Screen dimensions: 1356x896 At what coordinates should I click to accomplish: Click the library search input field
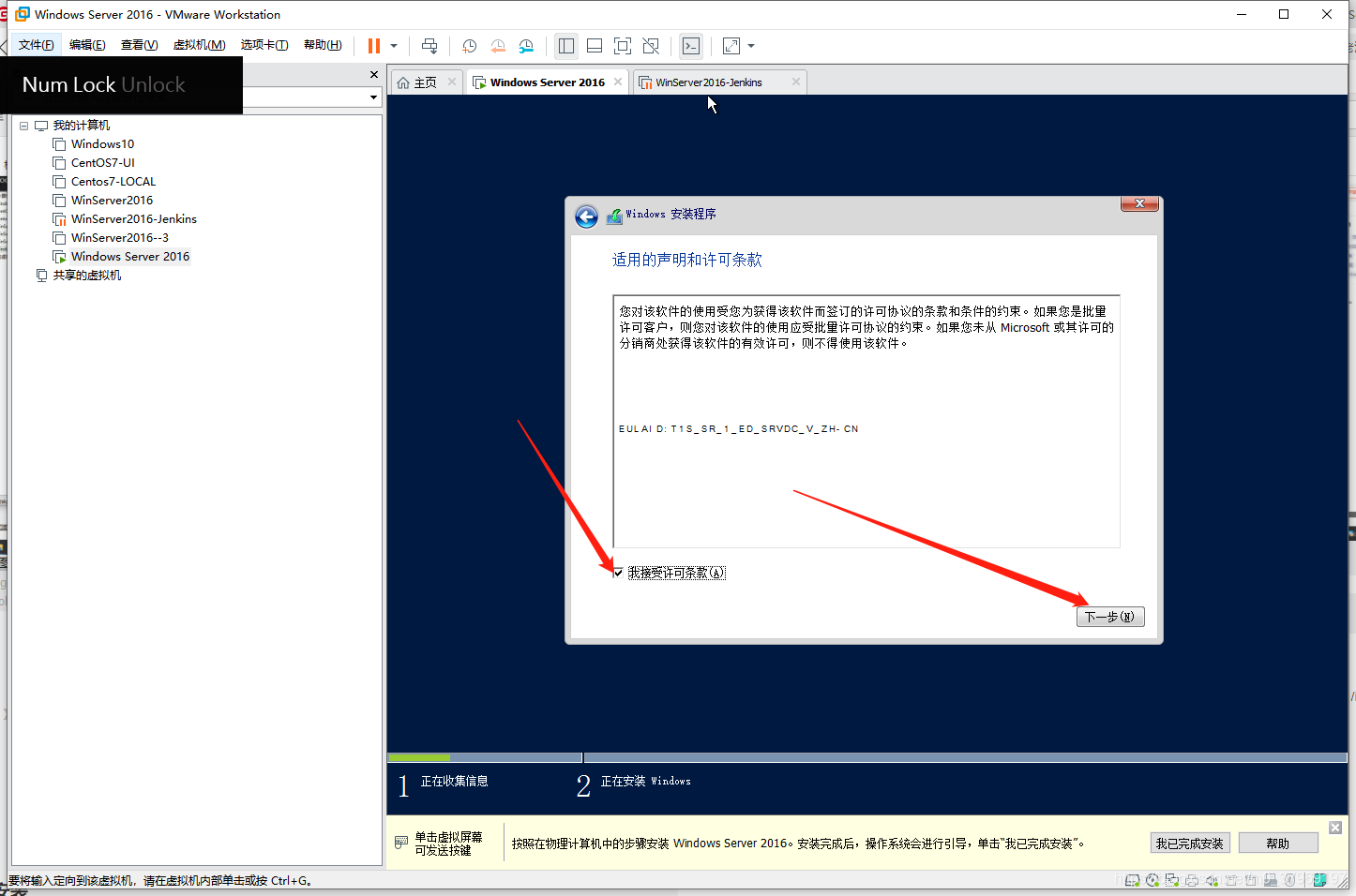pos(304,97)
